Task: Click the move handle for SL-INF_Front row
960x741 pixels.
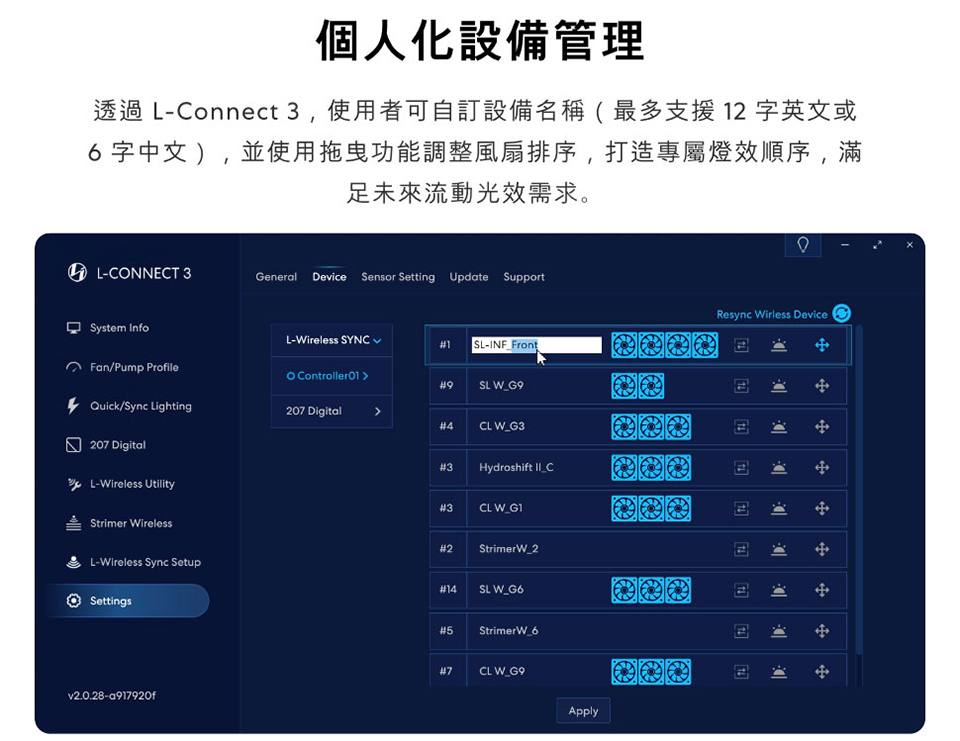Action: point(822,345)
